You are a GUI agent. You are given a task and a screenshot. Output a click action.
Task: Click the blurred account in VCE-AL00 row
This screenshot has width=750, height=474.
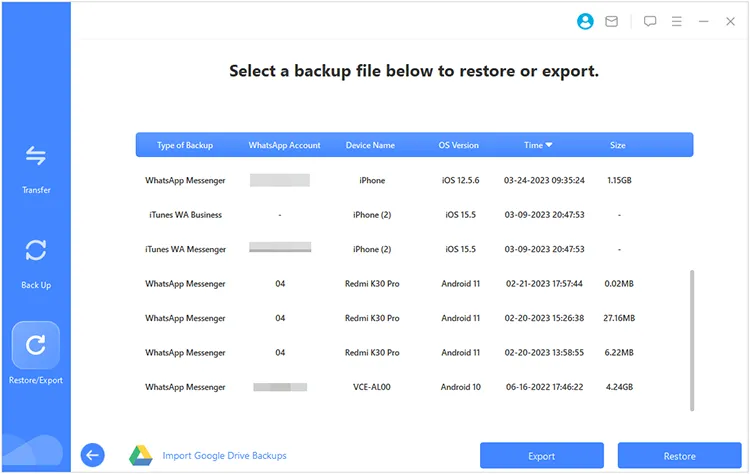pos(280,387)
